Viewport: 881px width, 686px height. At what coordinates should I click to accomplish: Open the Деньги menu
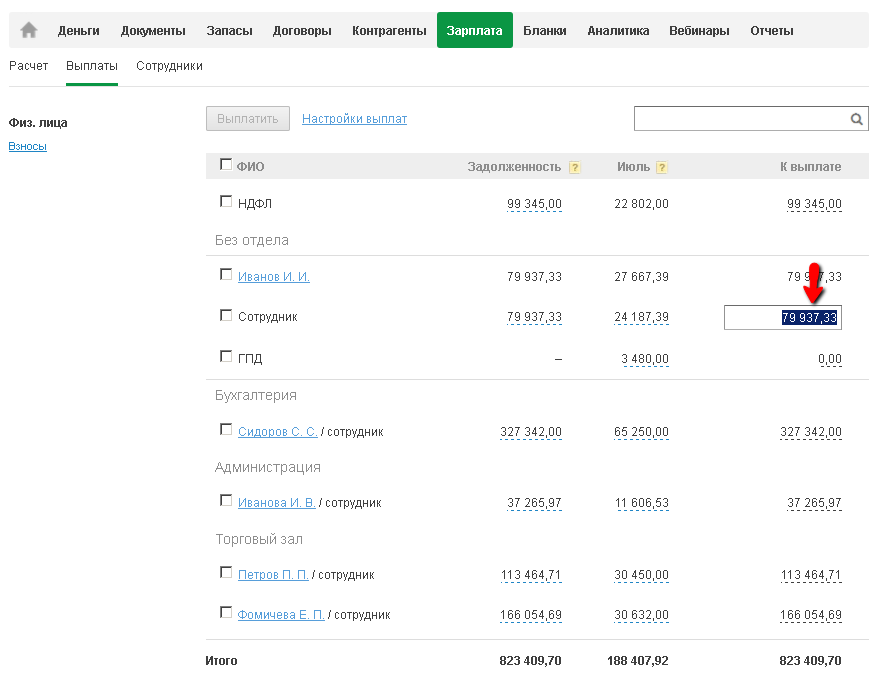[79, 31]
